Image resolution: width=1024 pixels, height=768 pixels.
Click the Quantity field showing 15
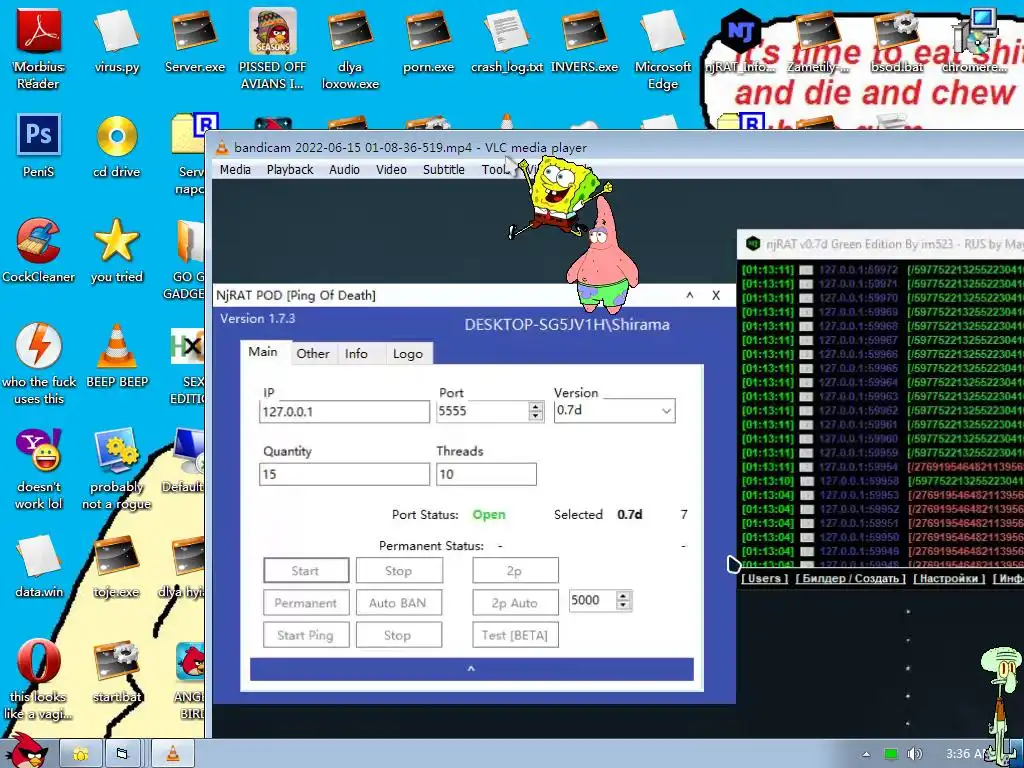tap(344, 474)
